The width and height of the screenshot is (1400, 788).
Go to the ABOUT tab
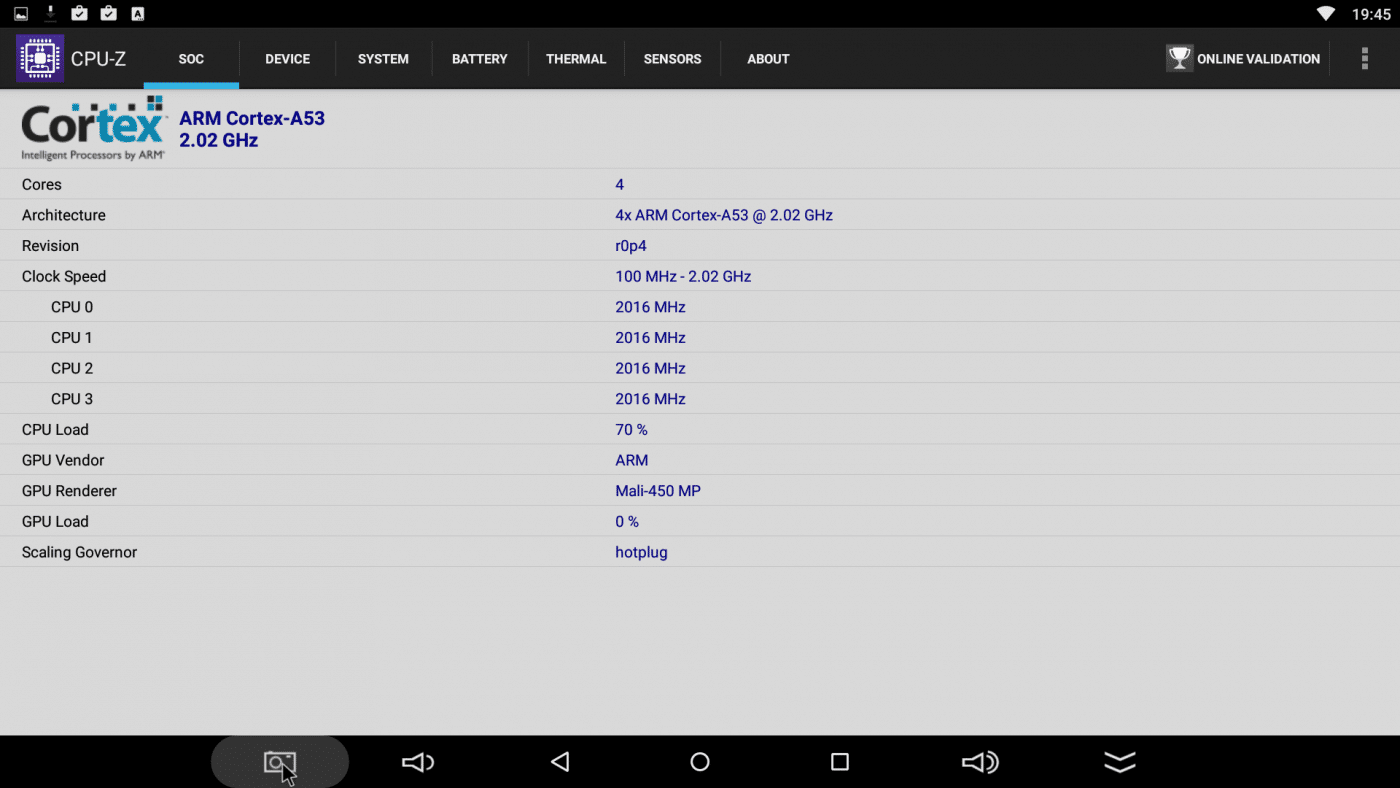click(x=768, y=59)
